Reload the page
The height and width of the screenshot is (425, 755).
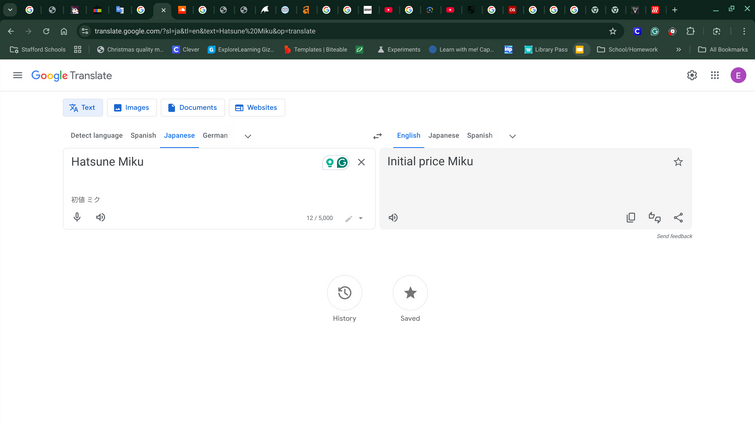click(x=46, y=31)
